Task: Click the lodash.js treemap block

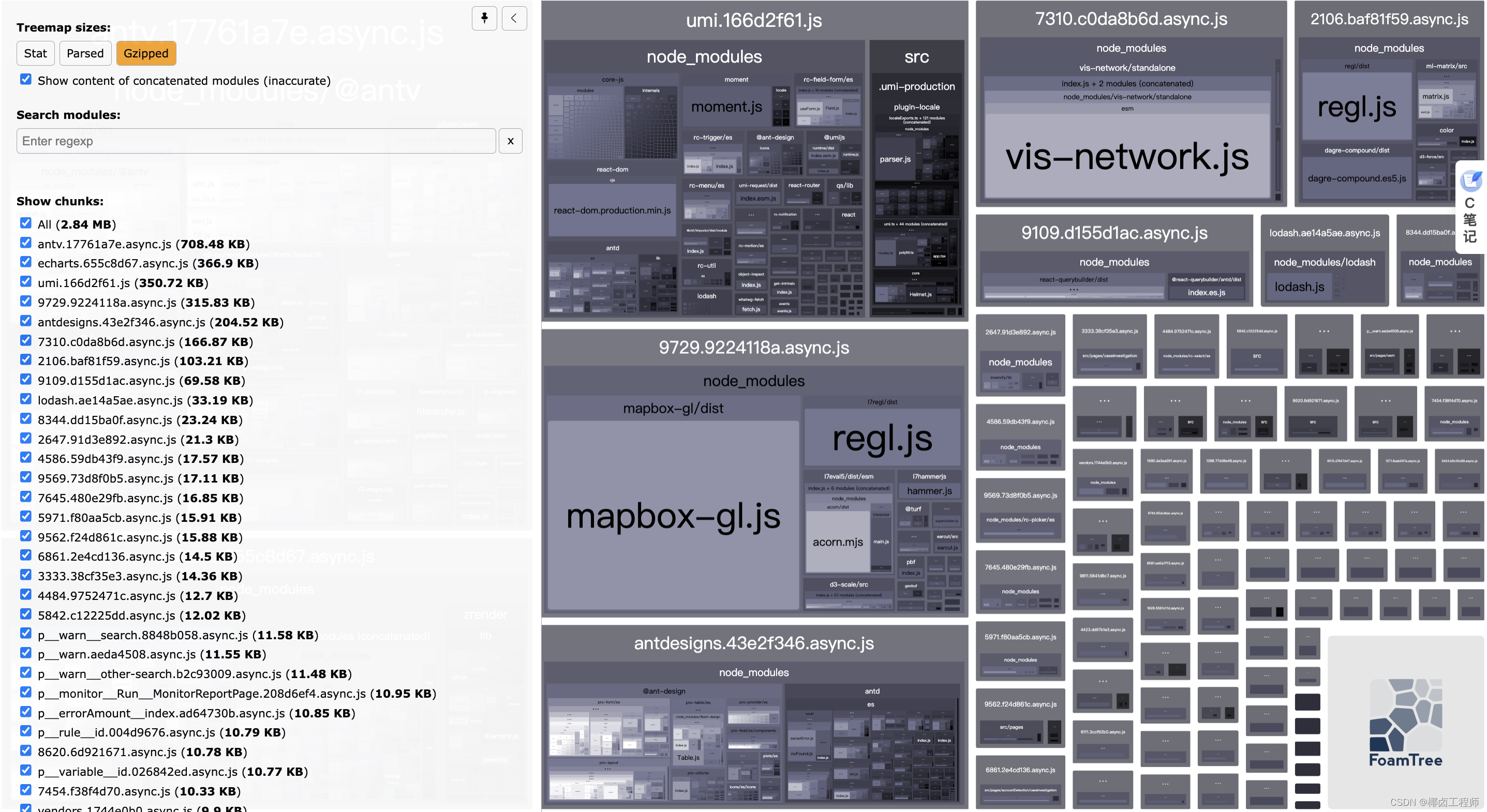Action: click(1299, 287)
